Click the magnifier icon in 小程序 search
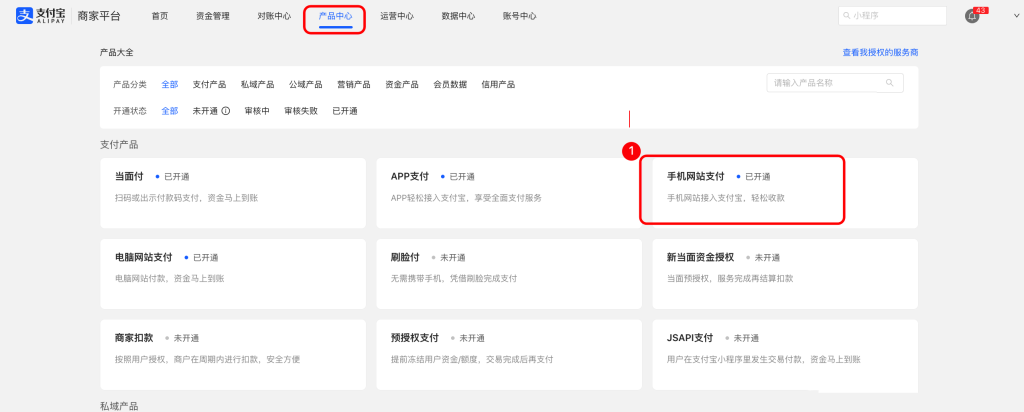Image resolution: width=1024 pixels, height=412 pixels. coord(847,16)
